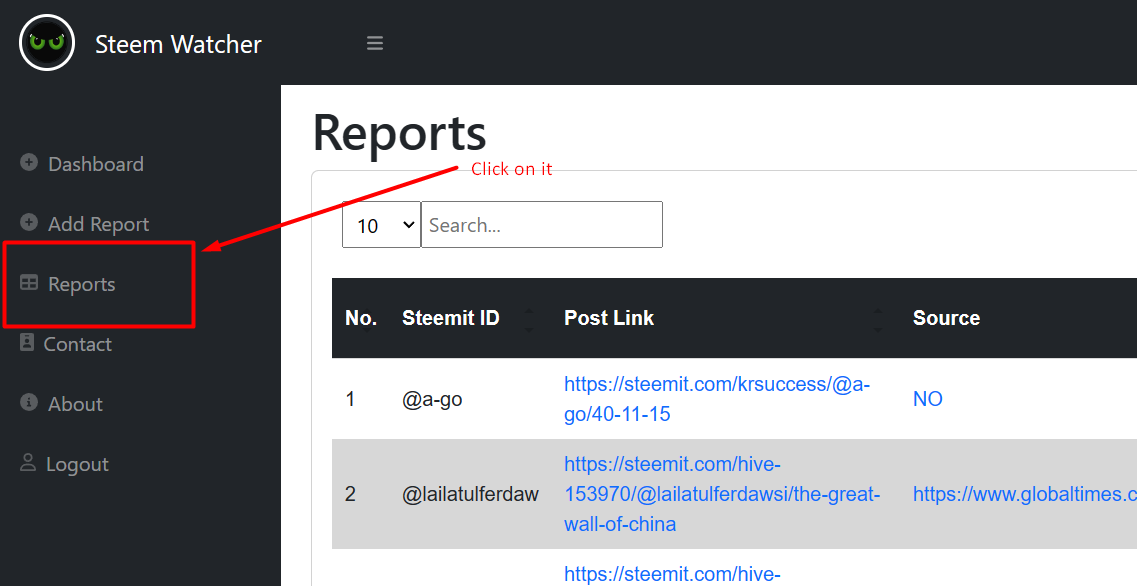Click the No. column header
1137x586 pixels.
361,318
